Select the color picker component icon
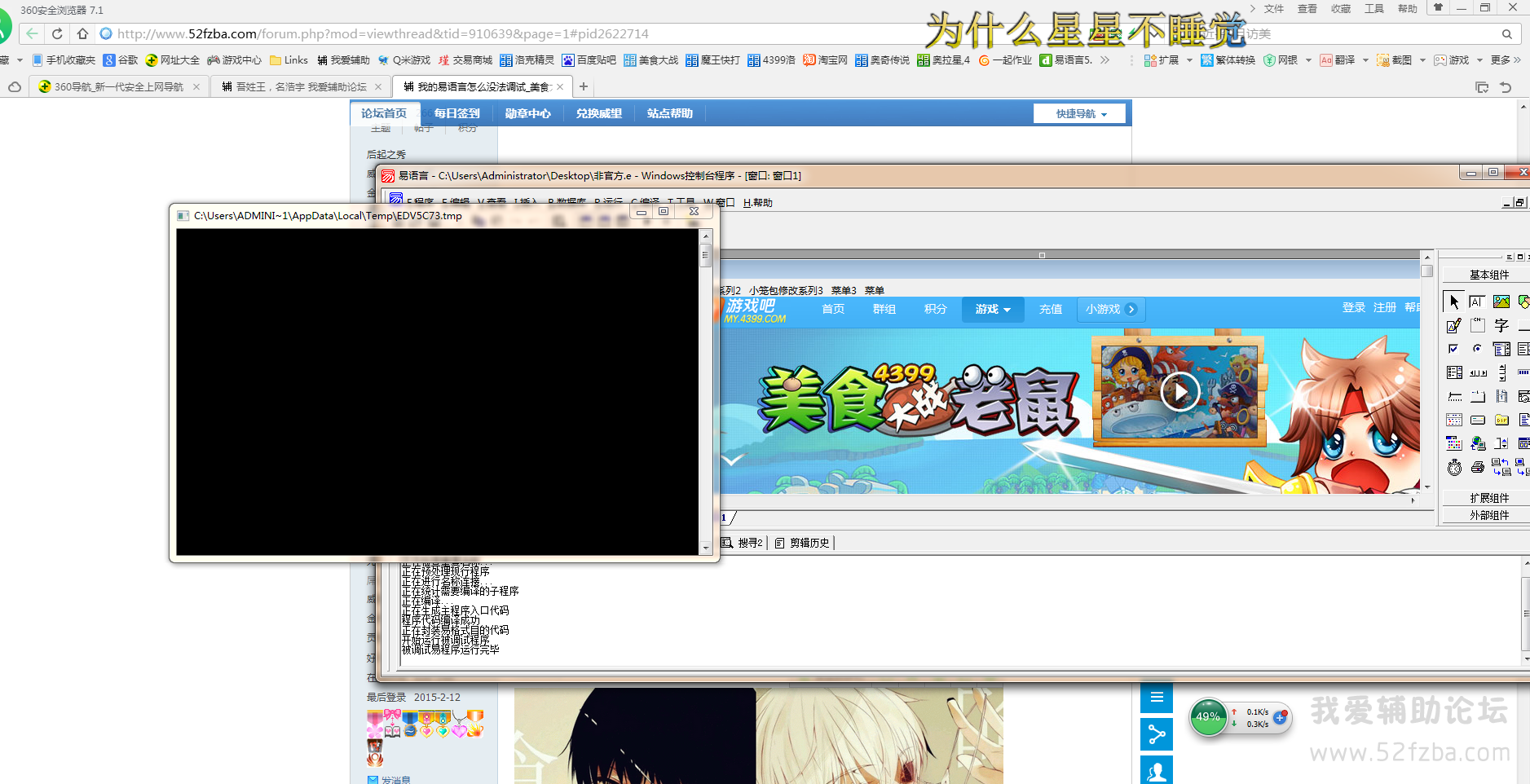This screenshot has height=784, width=1530. pos(1454,443)
